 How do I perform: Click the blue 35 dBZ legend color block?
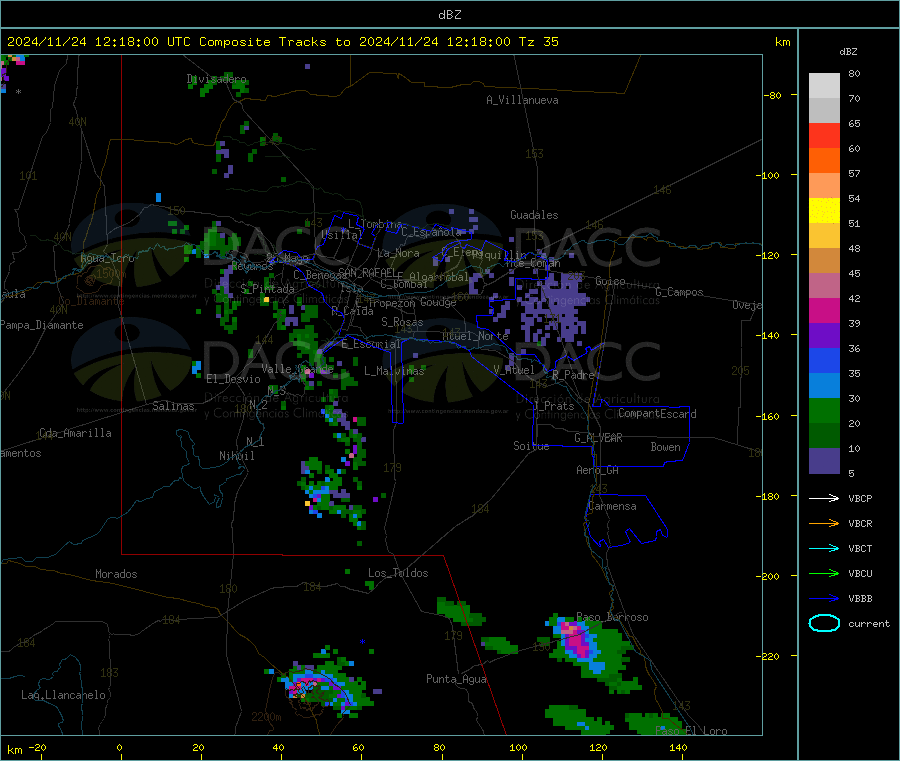click(x=824, y=360)
